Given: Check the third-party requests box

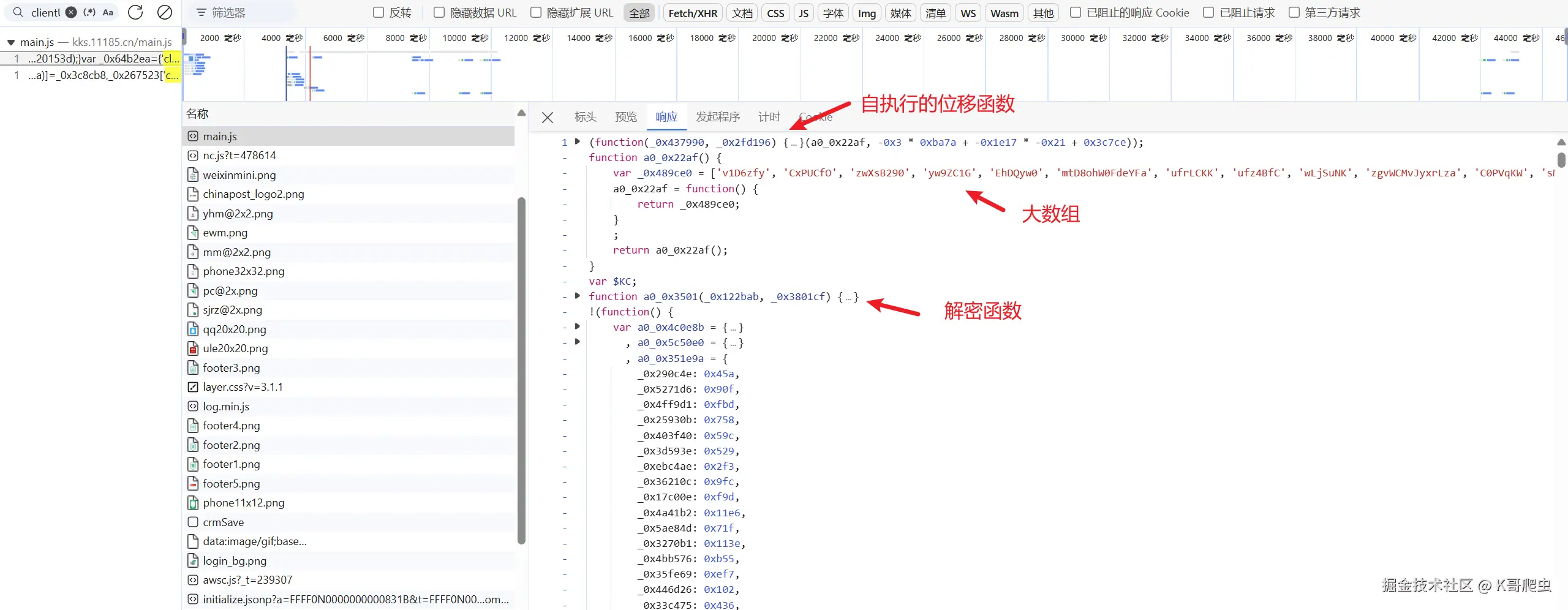Looking at the screenshot, I should 1294,12.
